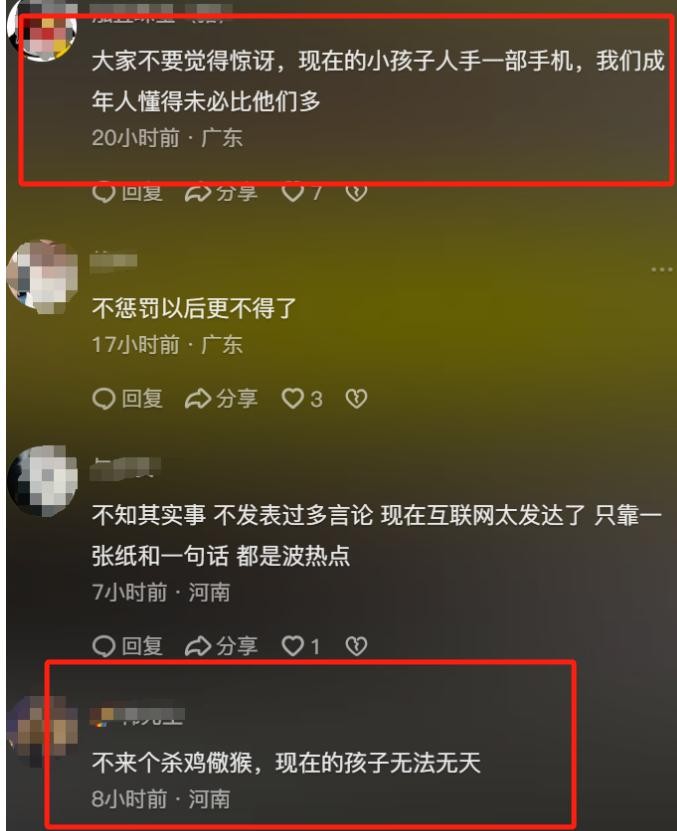This screenshot has height=831, width=677.
Task: Open the three-dot more options menu
Action: (x=661, y=269)
